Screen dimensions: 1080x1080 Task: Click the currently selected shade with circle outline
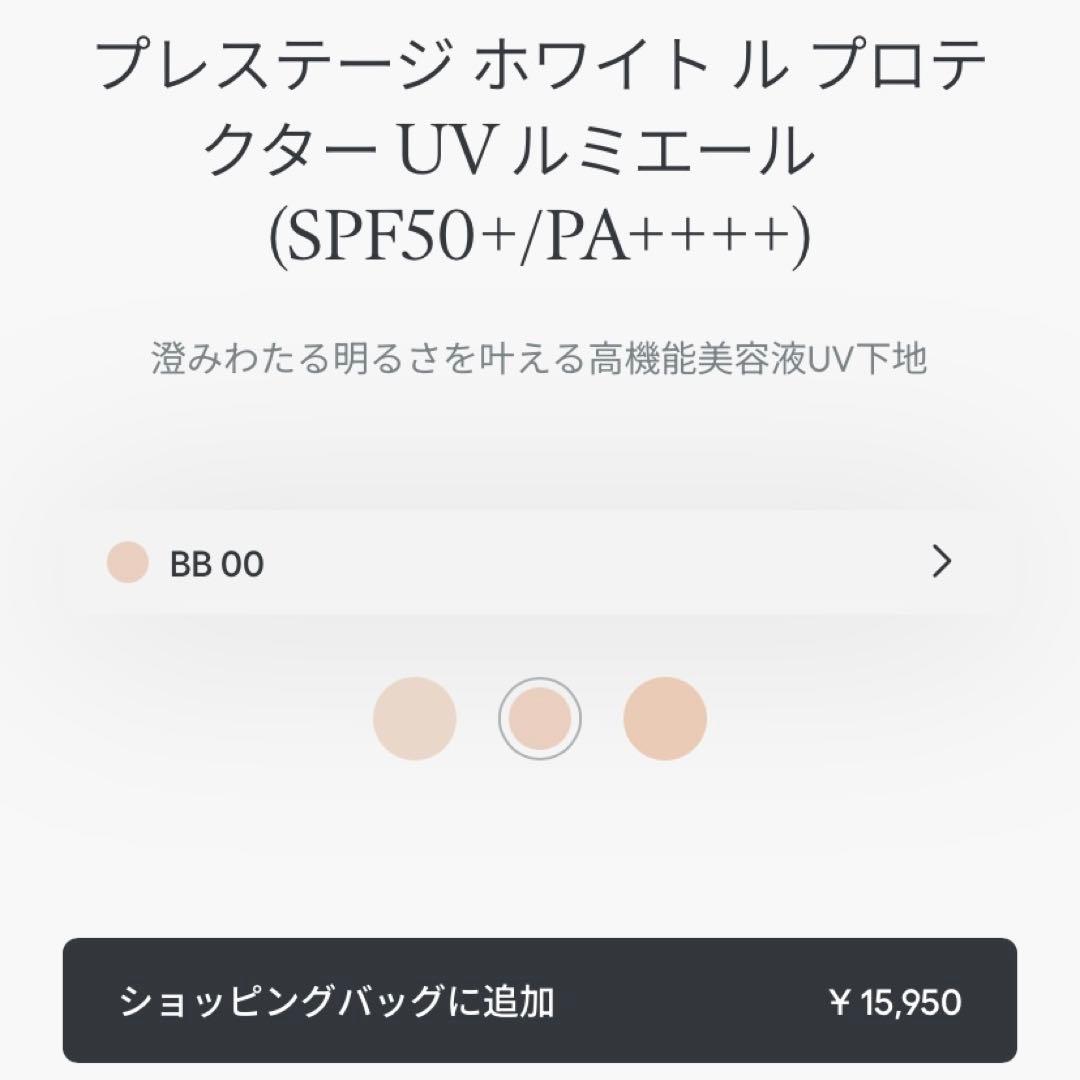[x=540, y=716]
